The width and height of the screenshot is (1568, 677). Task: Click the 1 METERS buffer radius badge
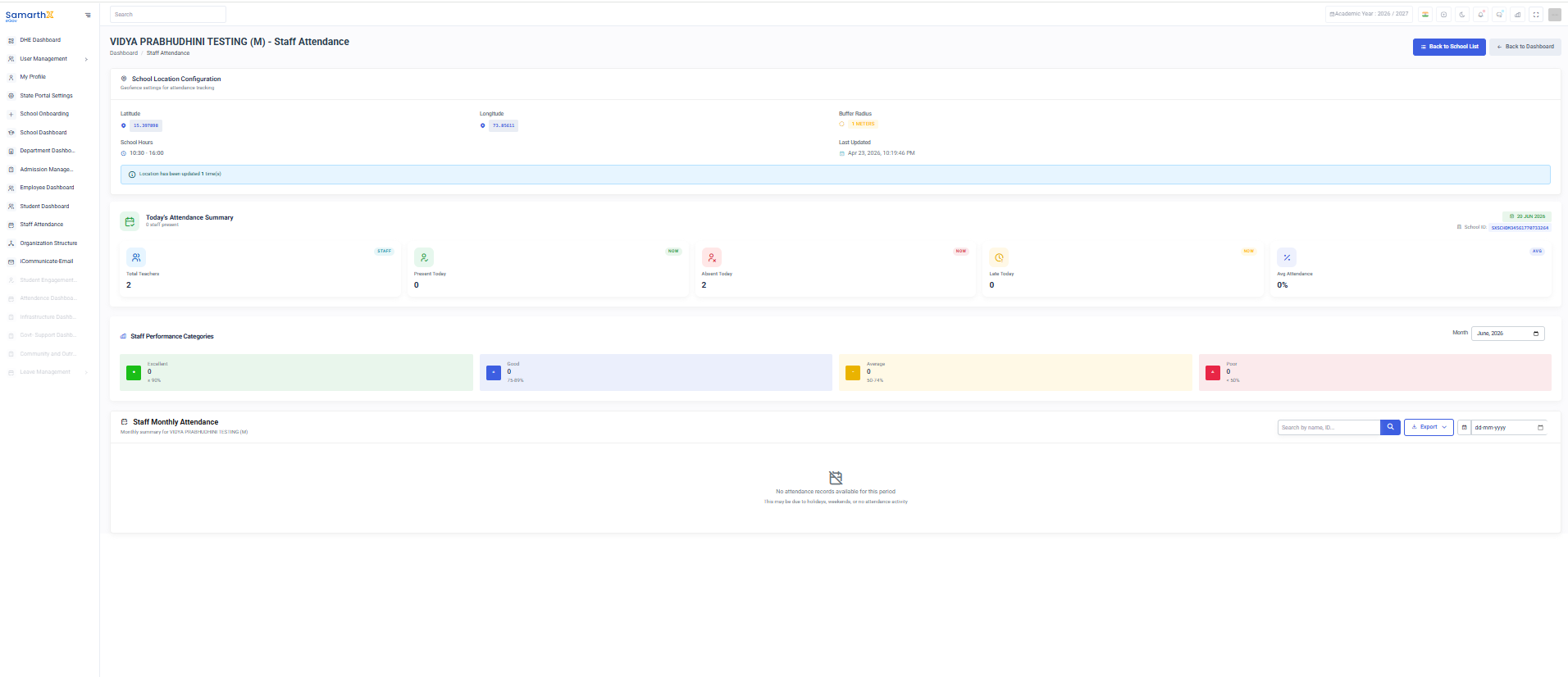[863, 125]
